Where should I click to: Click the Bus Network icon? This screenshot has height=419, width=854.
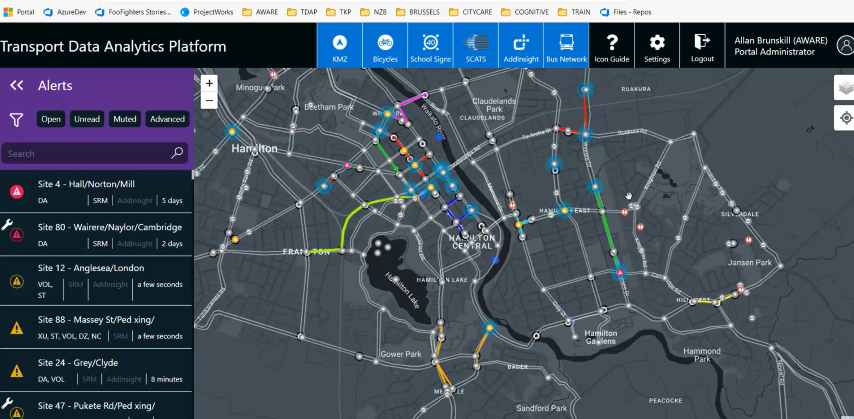566,46
